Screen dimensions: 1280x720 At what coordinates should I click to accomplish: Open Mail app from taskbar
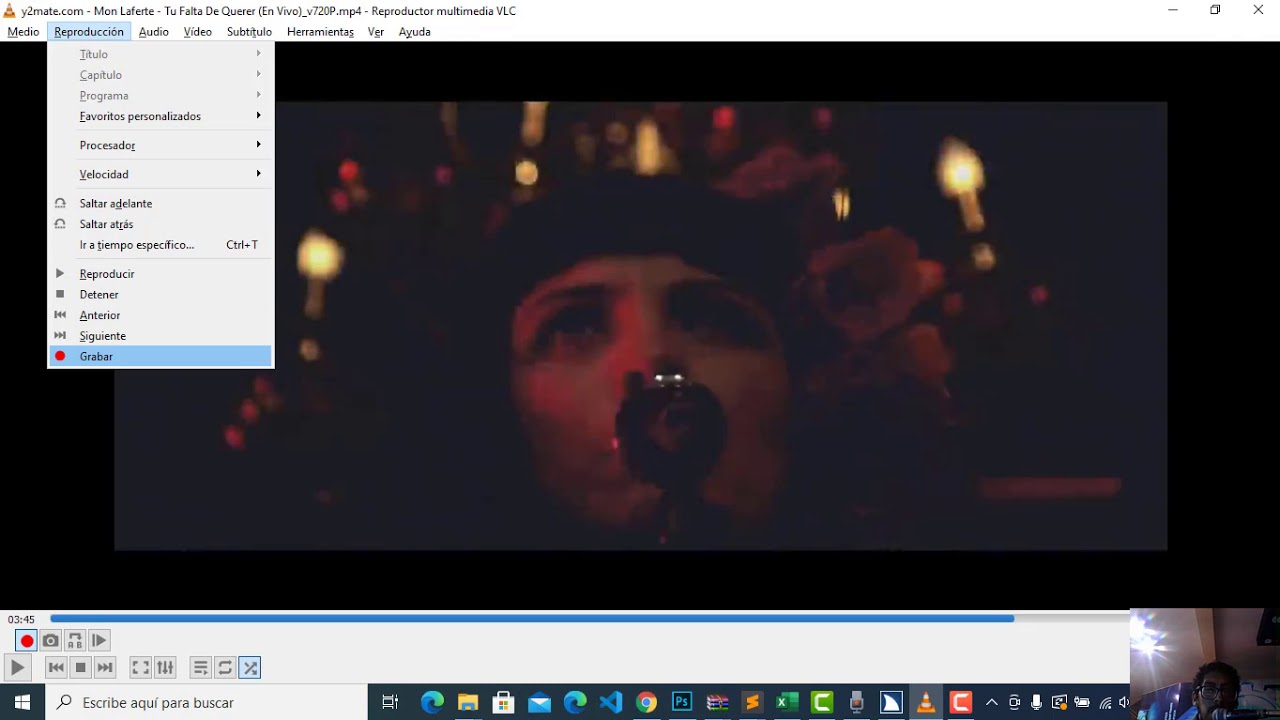539,702
